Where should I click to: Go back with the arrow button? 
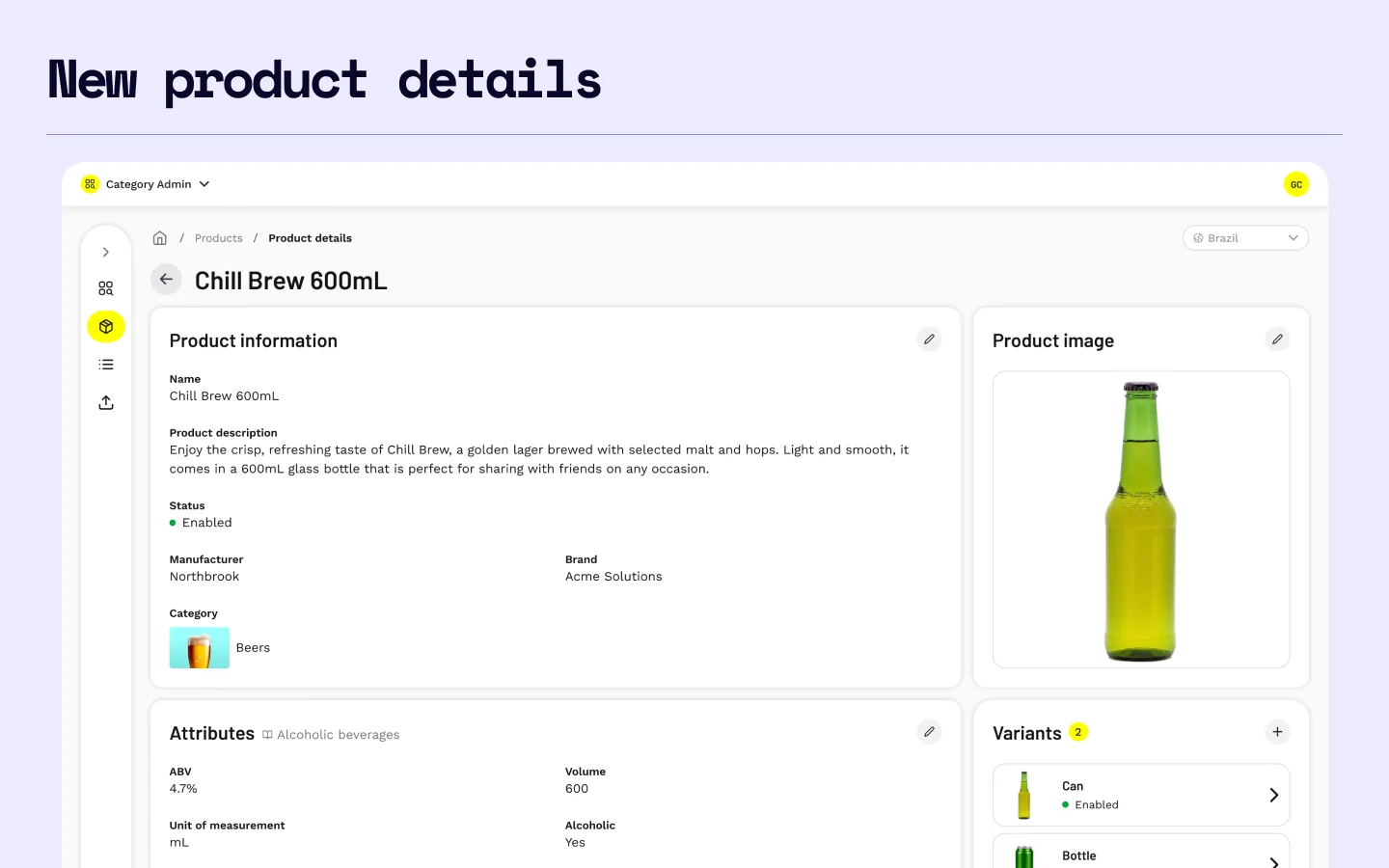[x=166, y=280]
